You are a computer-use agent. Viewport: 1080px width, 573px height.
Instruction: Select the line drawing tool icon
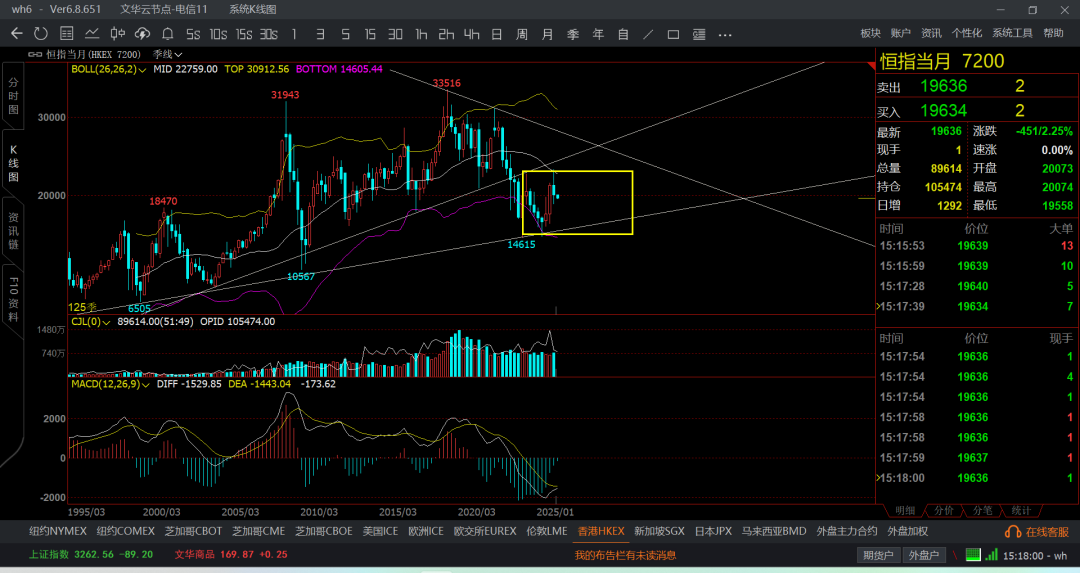point(648,34)
